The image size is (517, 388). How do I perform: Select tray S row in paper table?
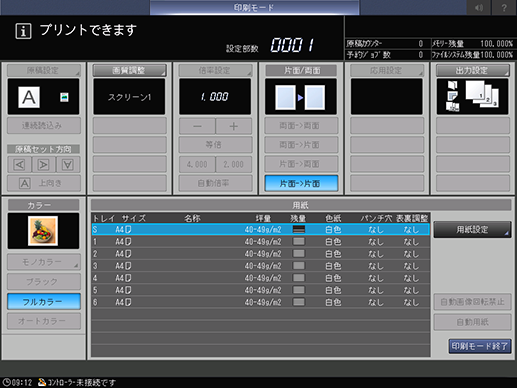[x=260, y=229]
